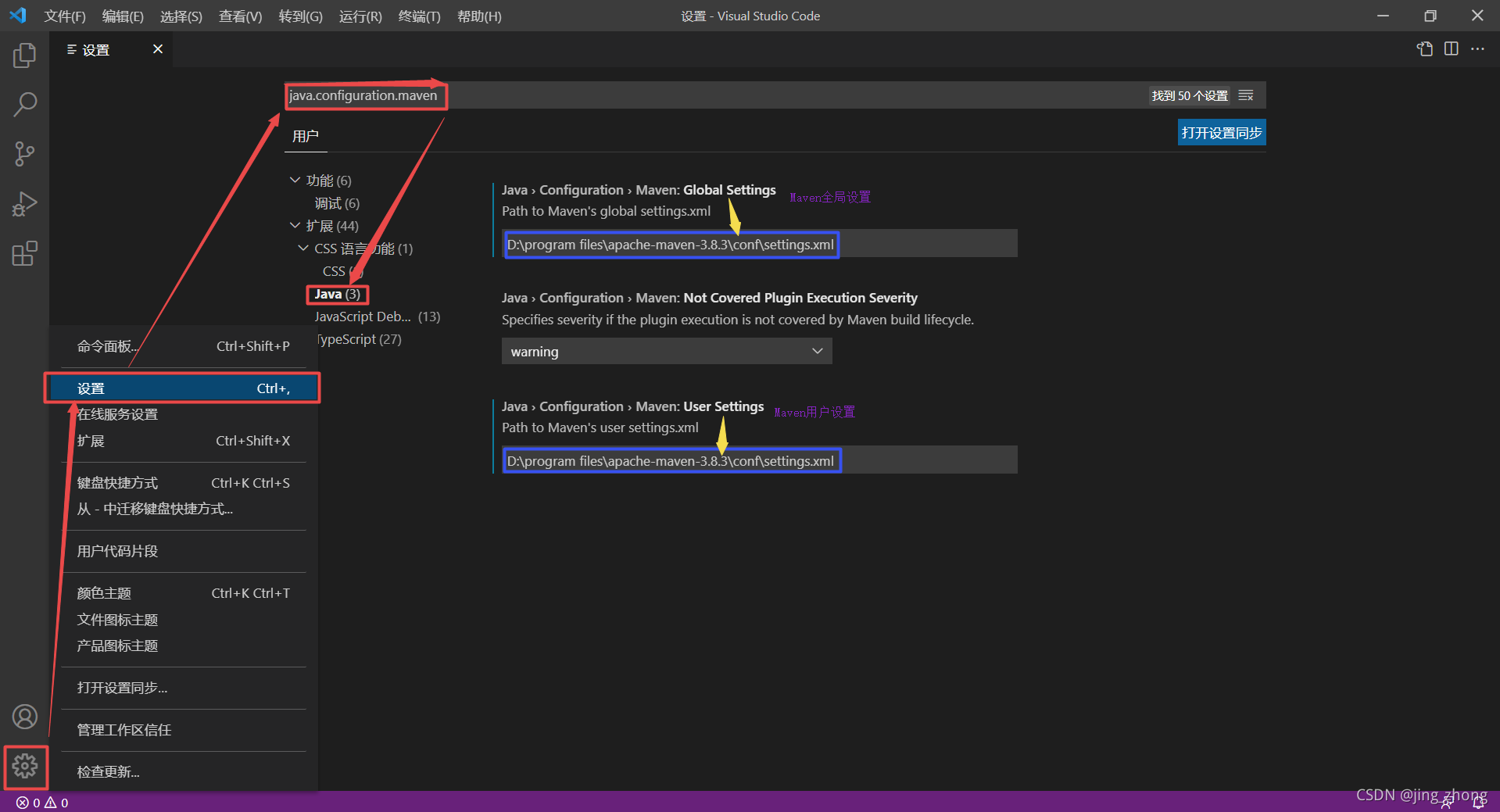Open the 转到(G) menu
1500x812 pixels.
point(301,16)
